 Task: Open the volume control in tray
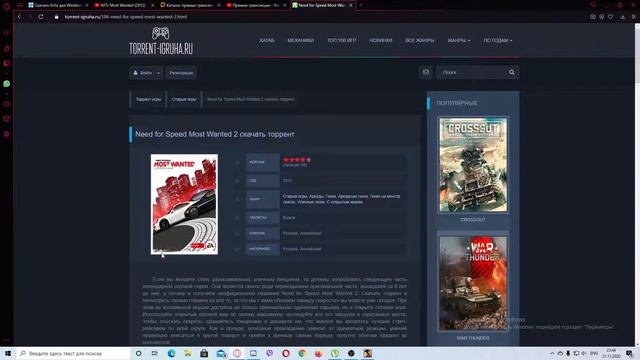click(584, 353)
